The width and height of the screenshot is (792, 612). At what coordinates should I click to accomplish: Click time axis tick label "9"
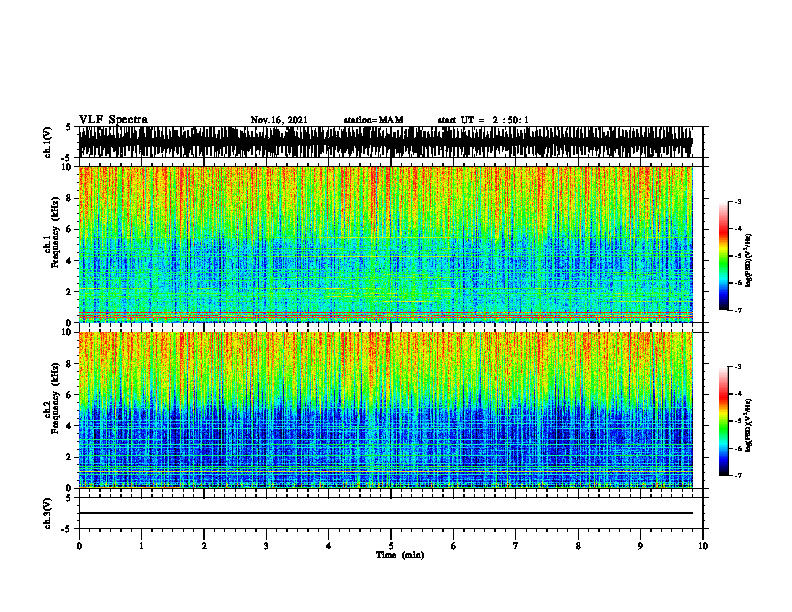(x=640, y=546)
